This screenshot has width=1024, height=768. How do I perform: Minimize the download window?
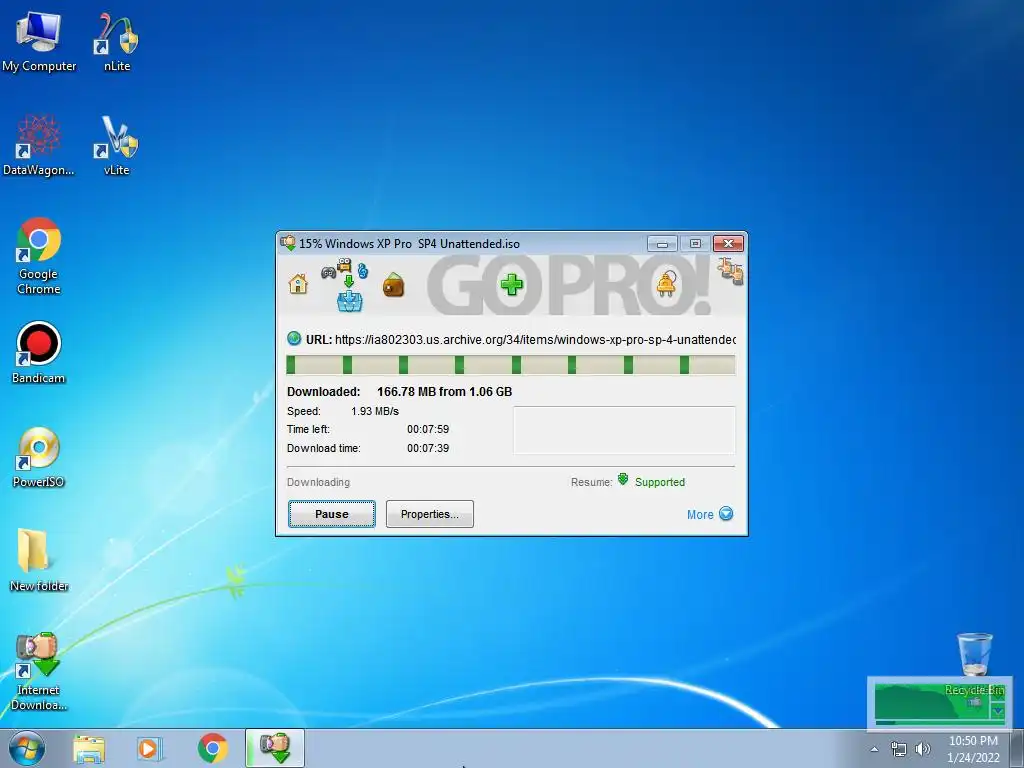[x=662, y=244]
